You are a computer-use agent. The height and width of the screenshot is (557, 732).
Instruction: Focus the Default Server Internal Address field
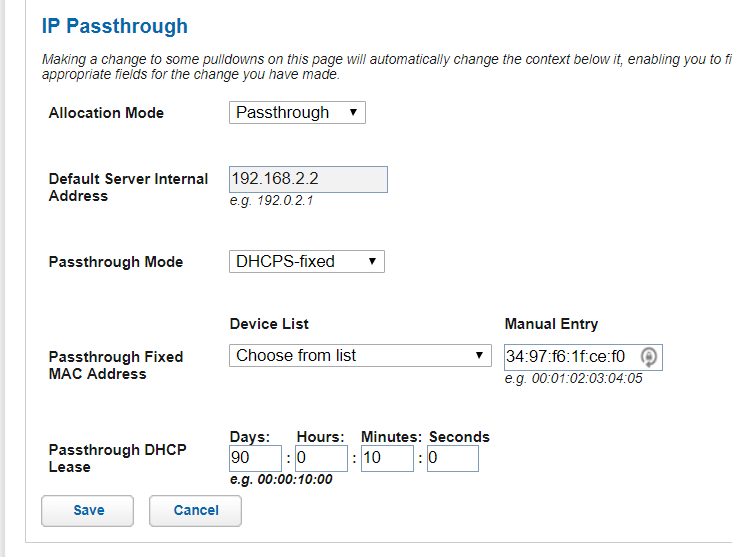[x=307, y=179]
